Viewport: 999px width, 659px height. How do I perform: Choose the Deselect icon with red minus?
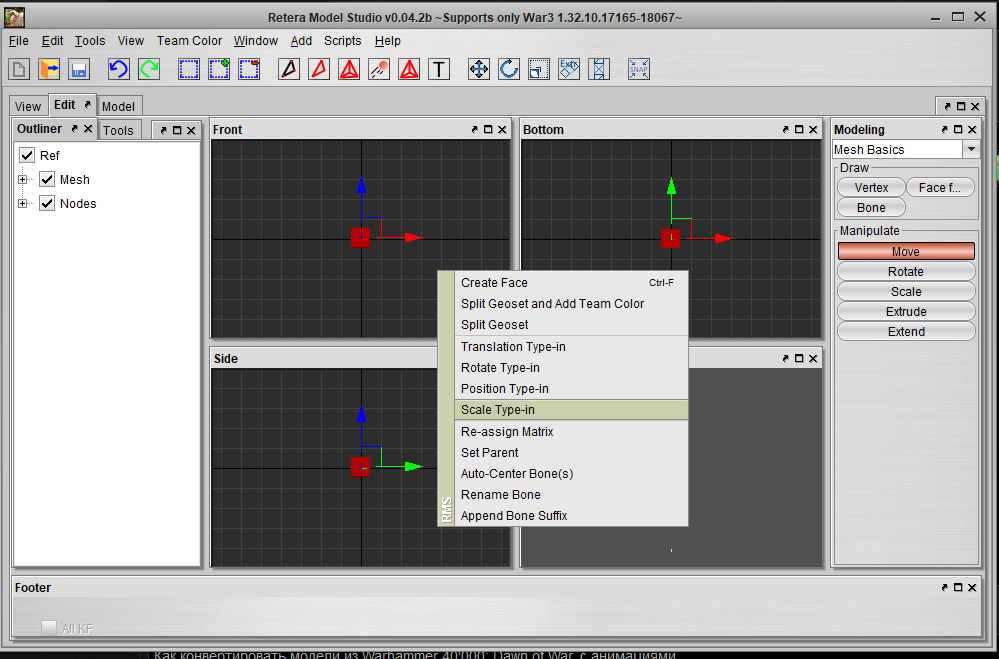[x=249, y=69]
